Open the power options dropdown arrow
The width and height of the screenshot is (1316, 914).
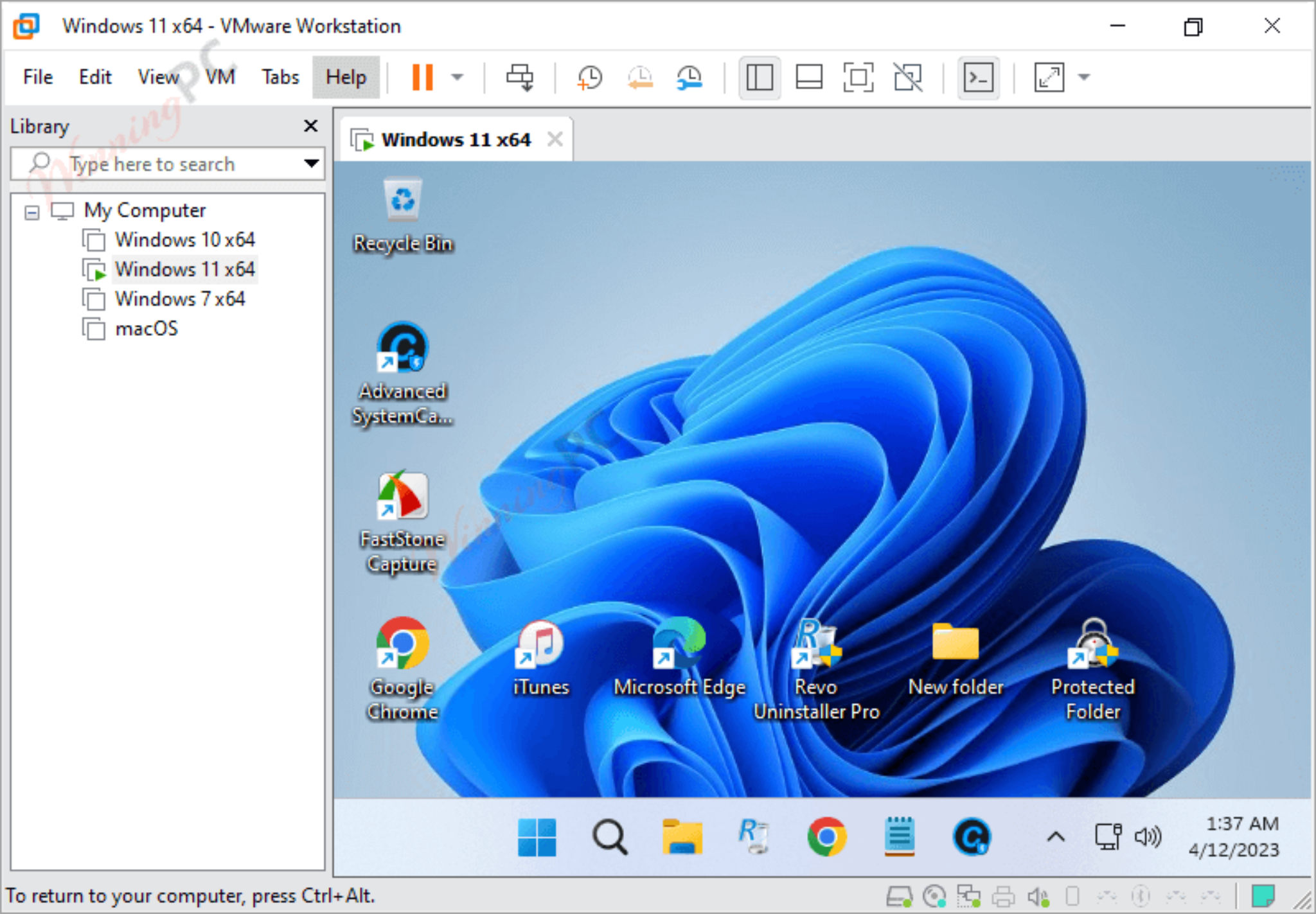(x=457, y=78)
